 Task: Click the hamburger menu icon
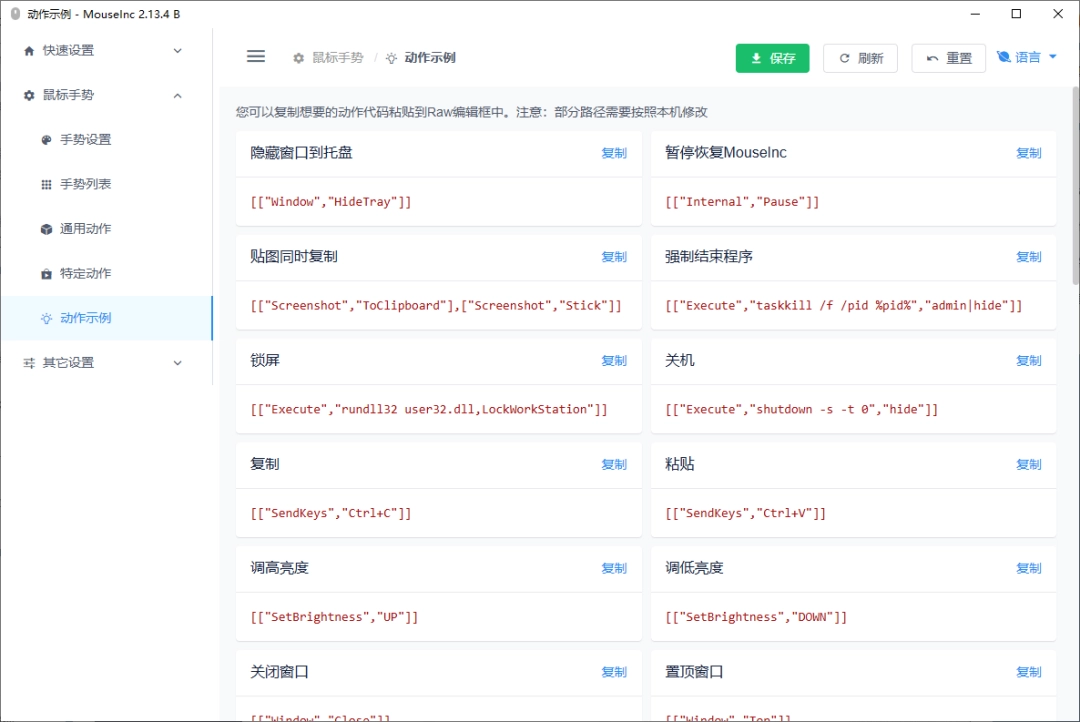pyautogui.click(x=256, y=57)
